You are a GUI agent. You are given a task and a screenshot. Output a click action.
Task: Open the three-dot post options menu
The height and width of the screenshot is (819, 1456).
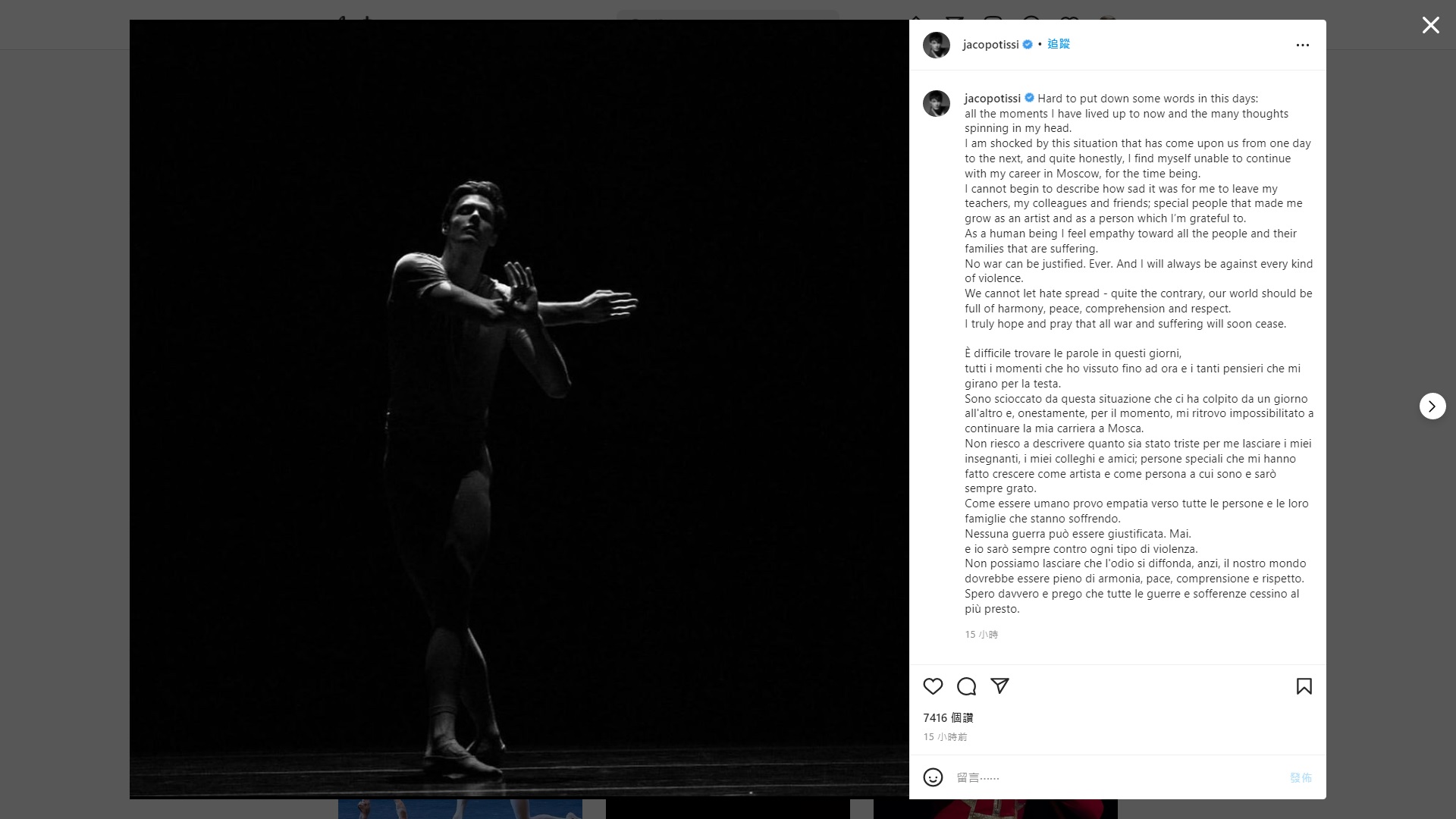coord(1302,45)
